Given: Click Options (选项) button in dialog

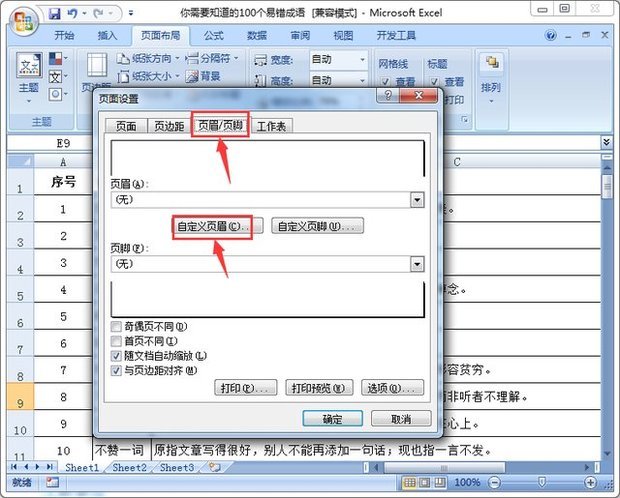Looking at the screenshot, I should click(x=392, y=388).
